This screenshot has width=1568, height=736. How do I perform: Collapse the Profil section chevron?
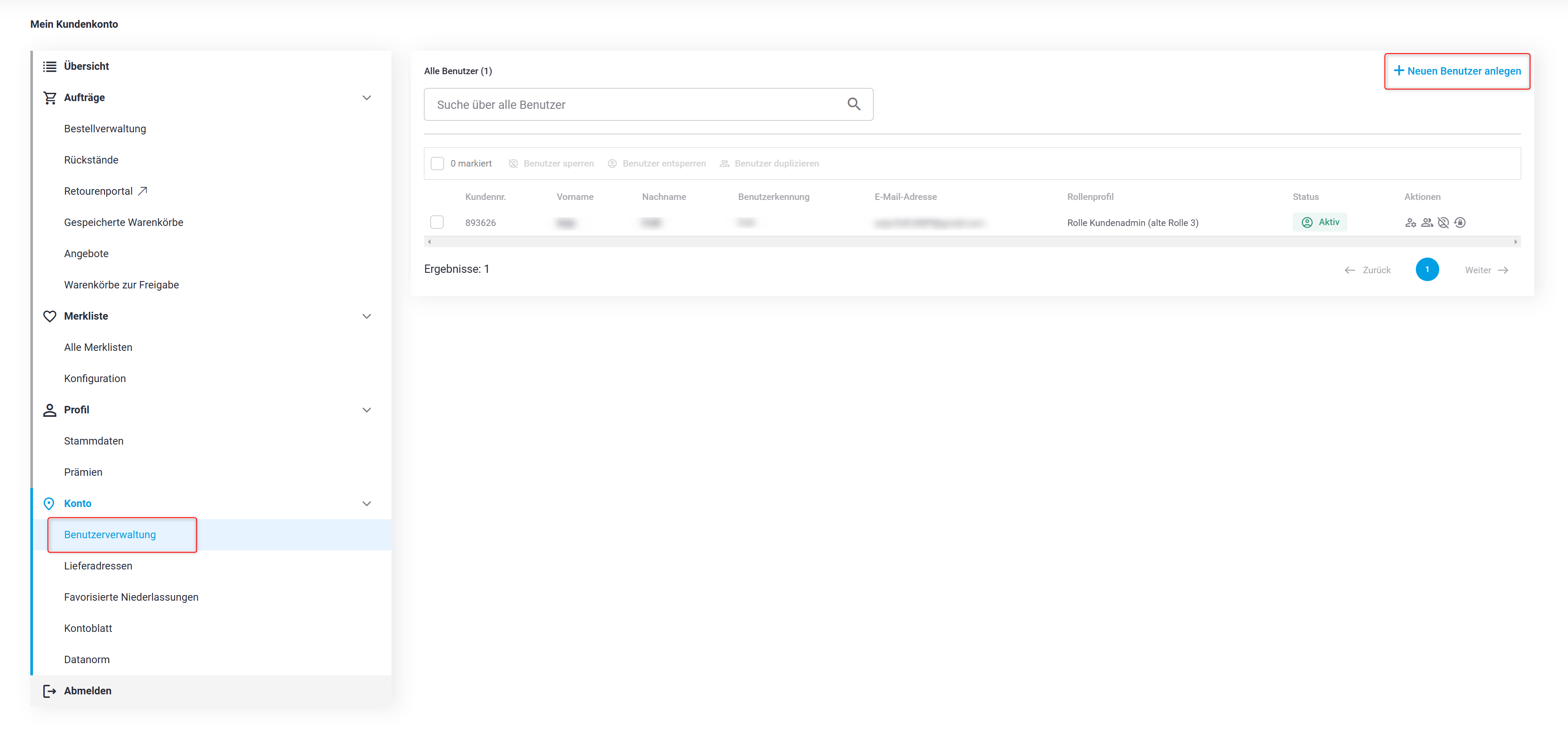366,410
